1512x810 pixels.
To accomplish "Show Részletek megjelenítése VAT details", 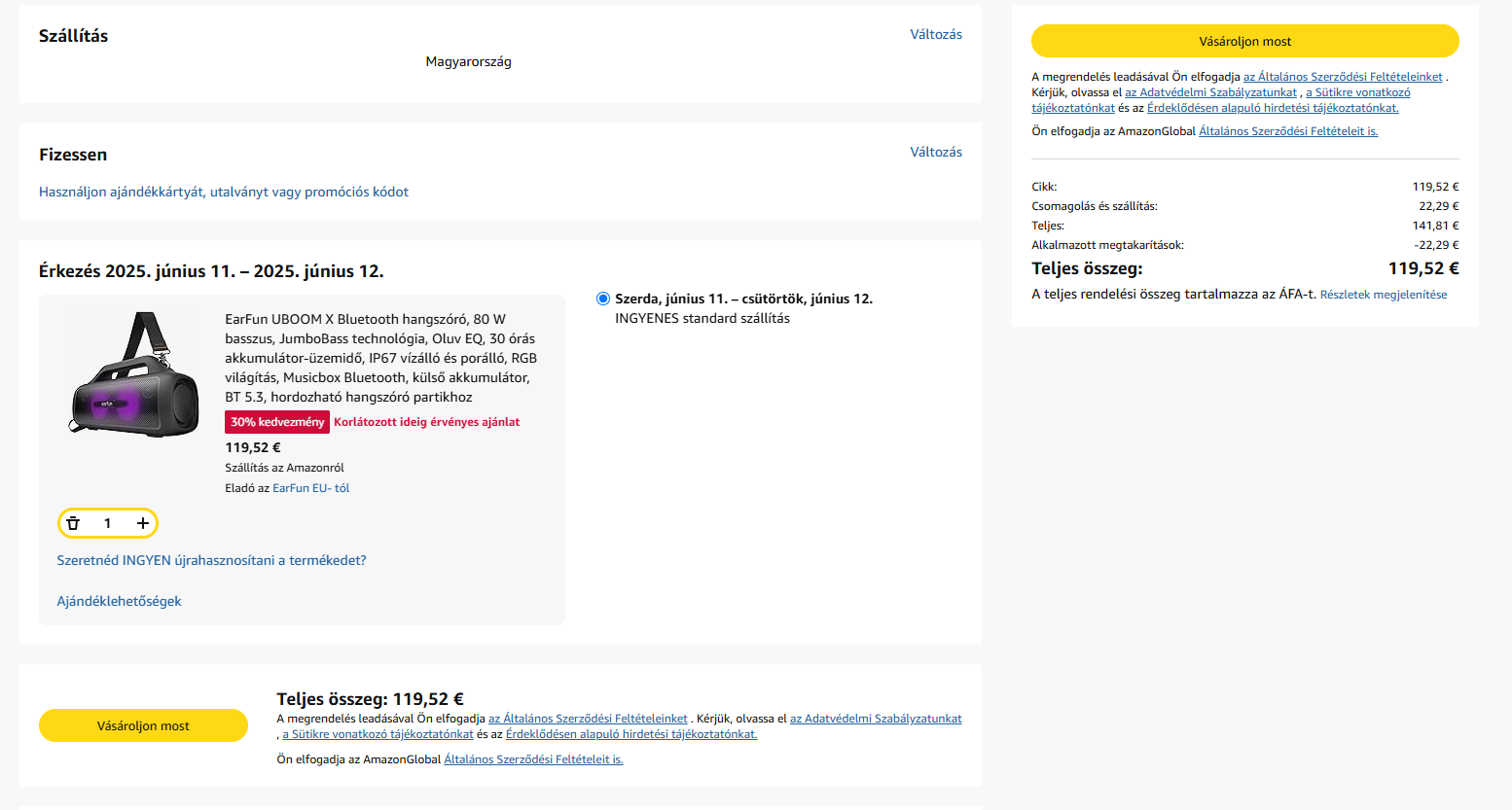I will (1384, 295).
